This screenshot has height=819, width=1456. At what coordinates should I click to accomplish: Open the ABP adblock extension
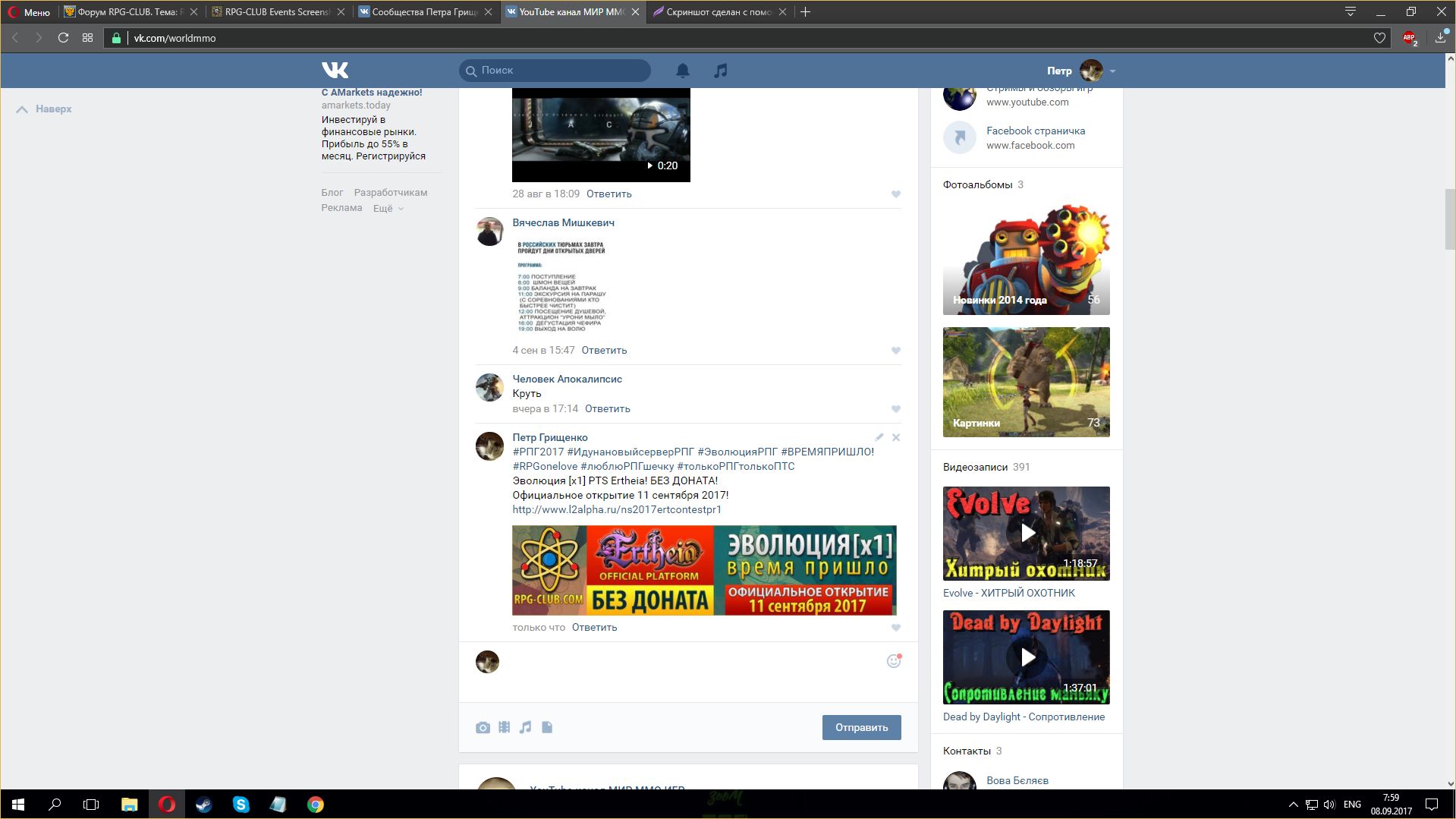1410,38
